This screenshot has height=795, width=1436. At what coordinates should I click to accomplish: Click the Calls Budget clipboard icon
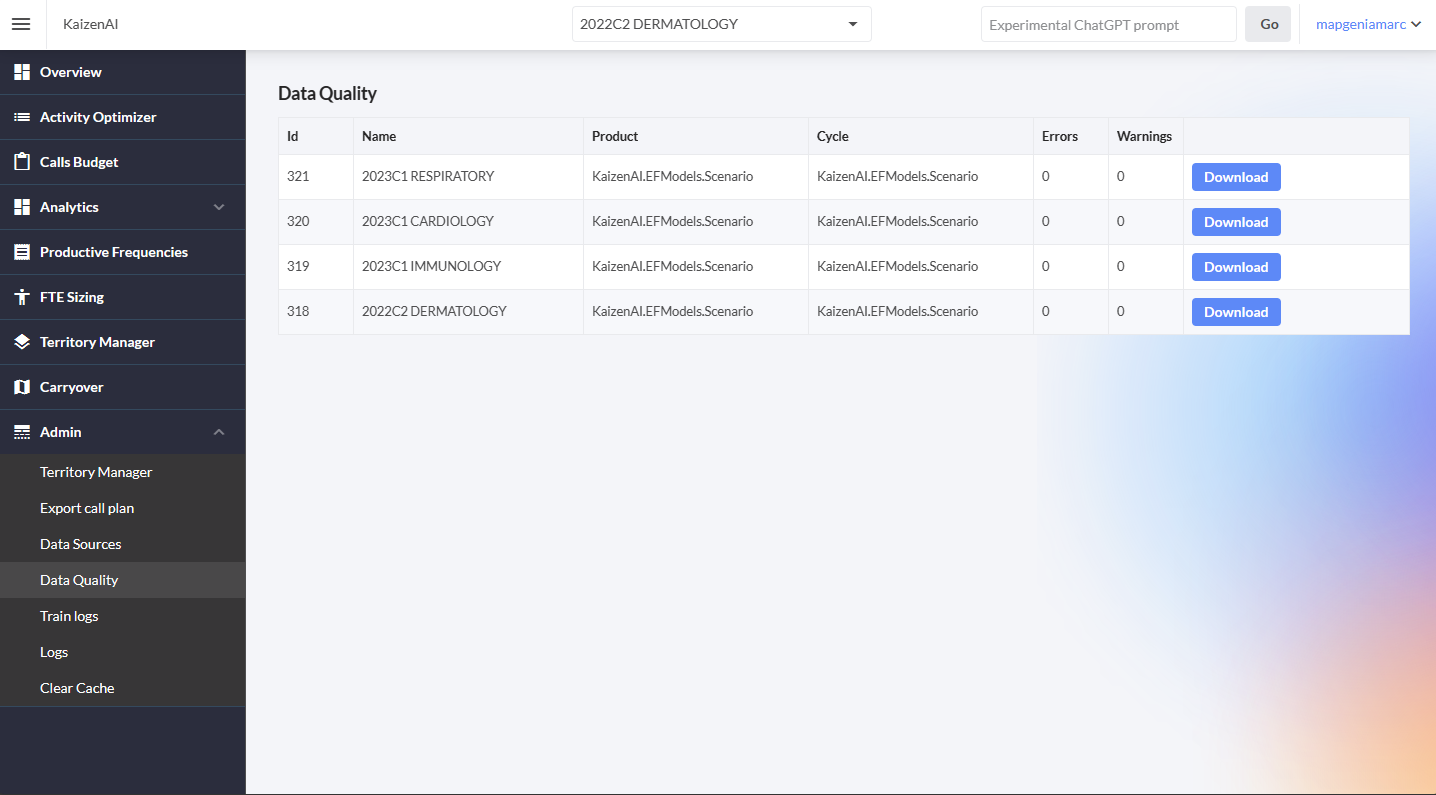click(21, 162)
